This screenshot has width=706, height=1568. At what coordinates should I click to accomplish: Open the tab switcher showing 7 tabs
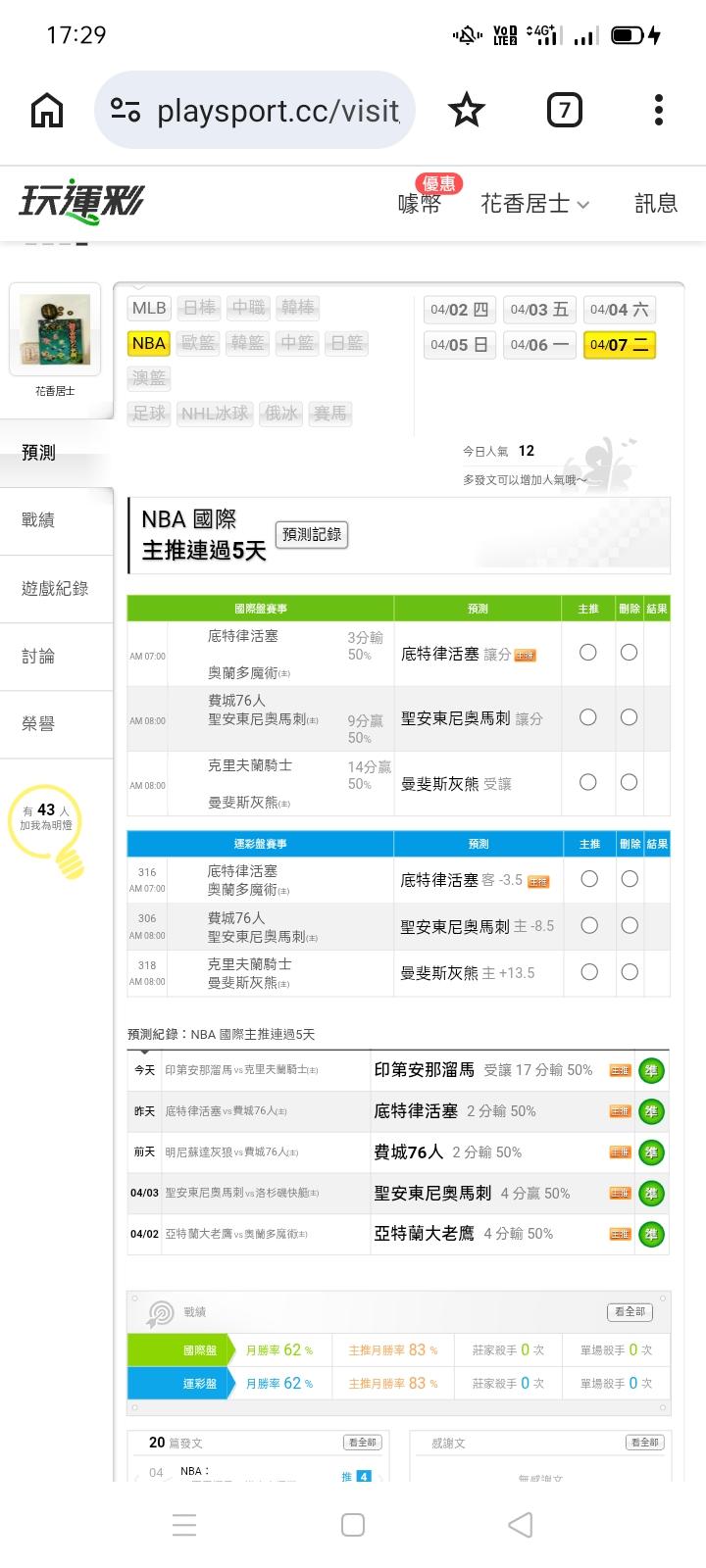coord(564,111)
